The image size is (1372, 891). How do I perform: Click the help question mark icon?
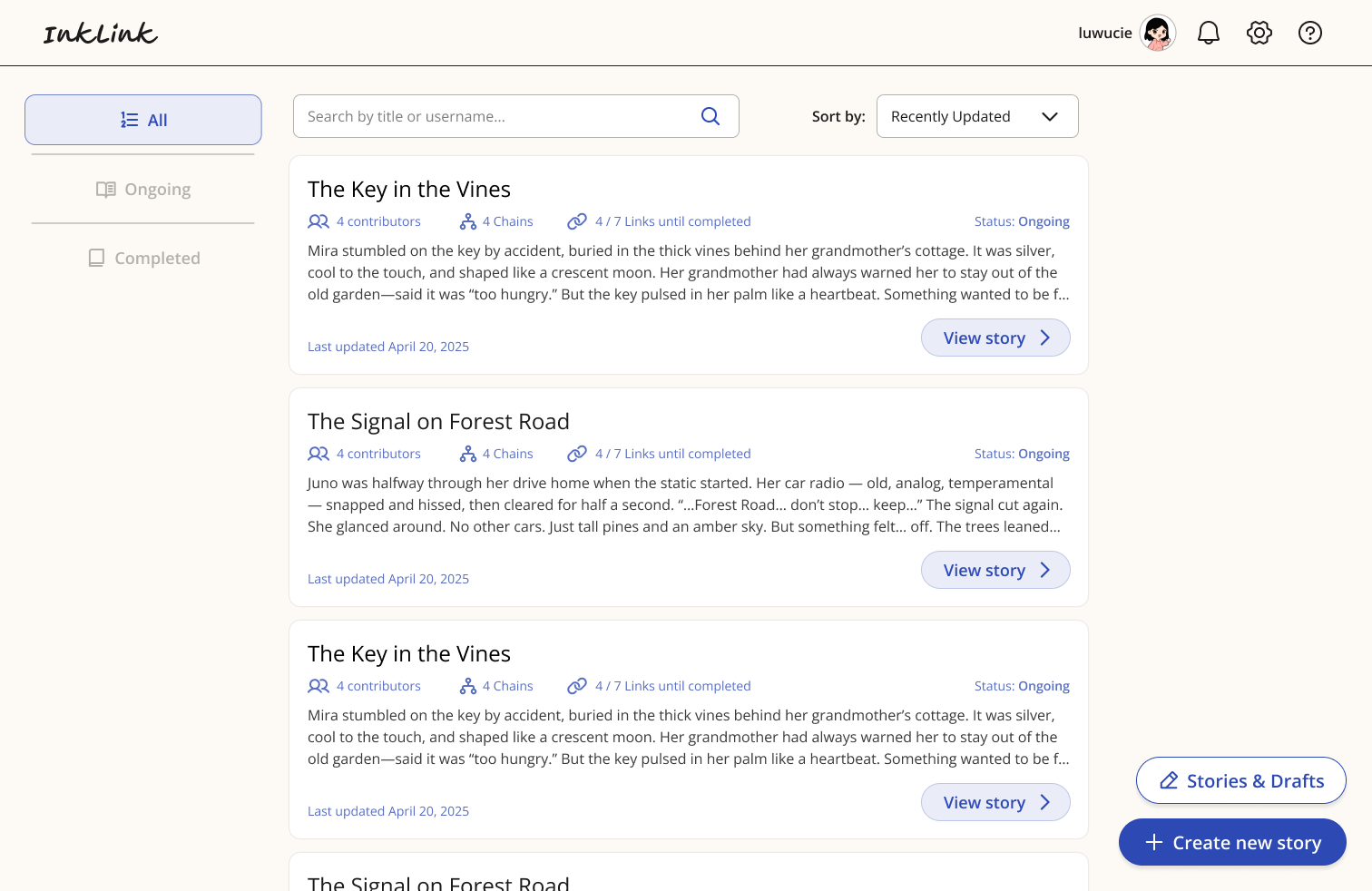pos(1310,33)
